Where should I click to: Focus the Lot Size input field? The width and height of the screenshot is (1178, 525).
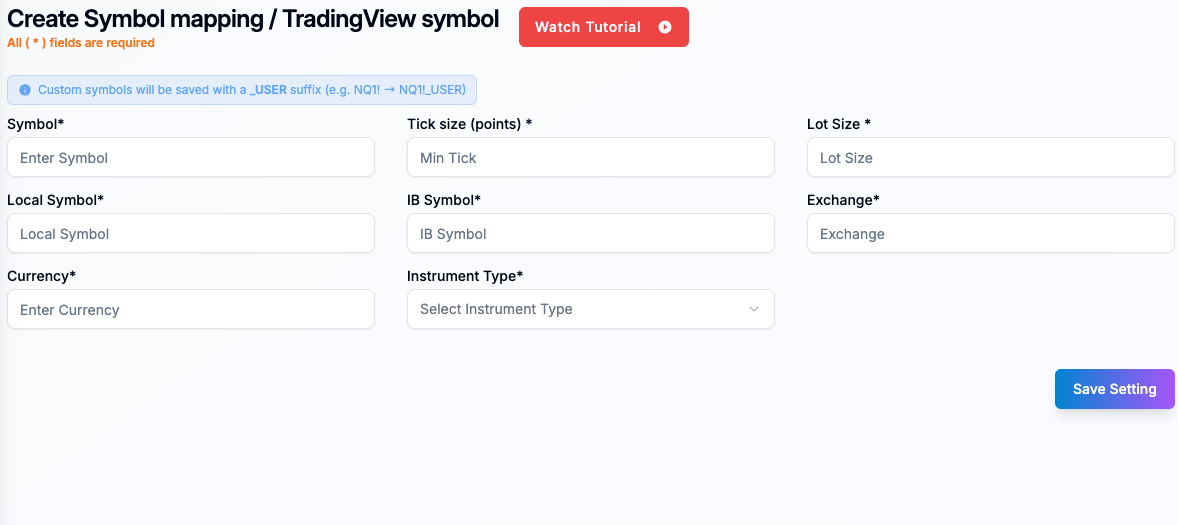point(990,158)
